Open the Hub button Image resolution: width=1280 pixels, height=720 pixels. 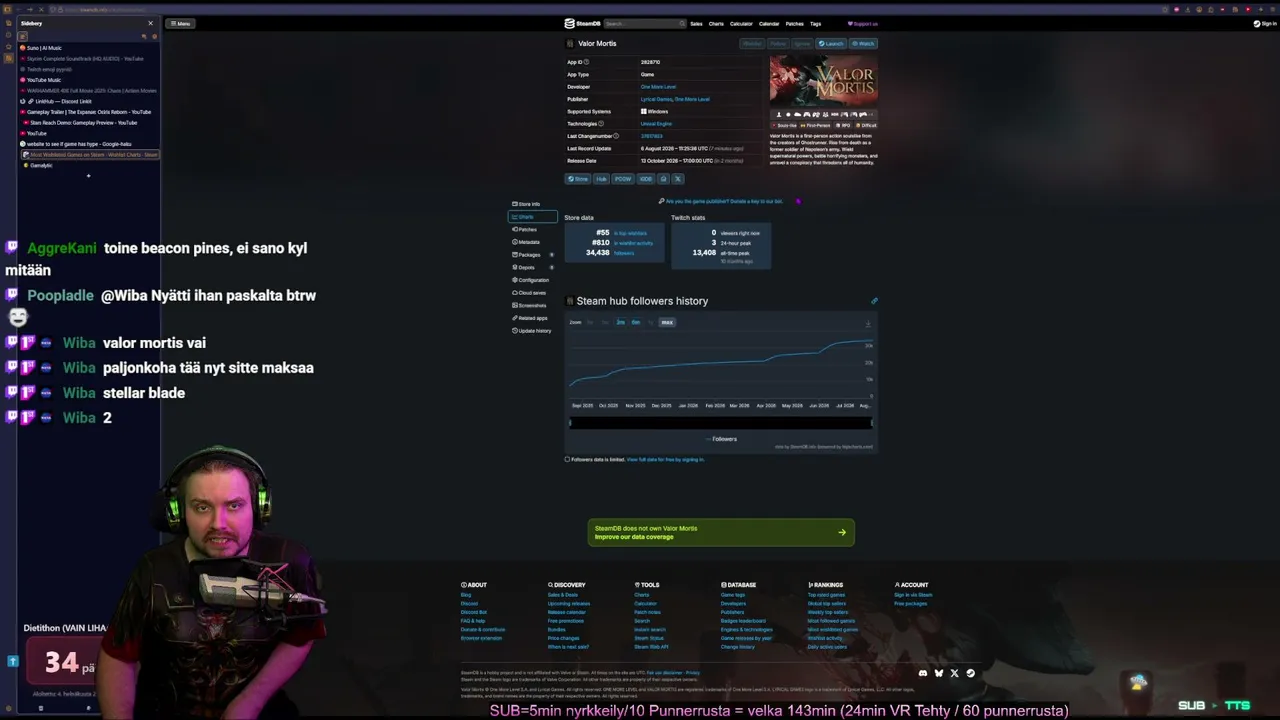coord(601,179)
